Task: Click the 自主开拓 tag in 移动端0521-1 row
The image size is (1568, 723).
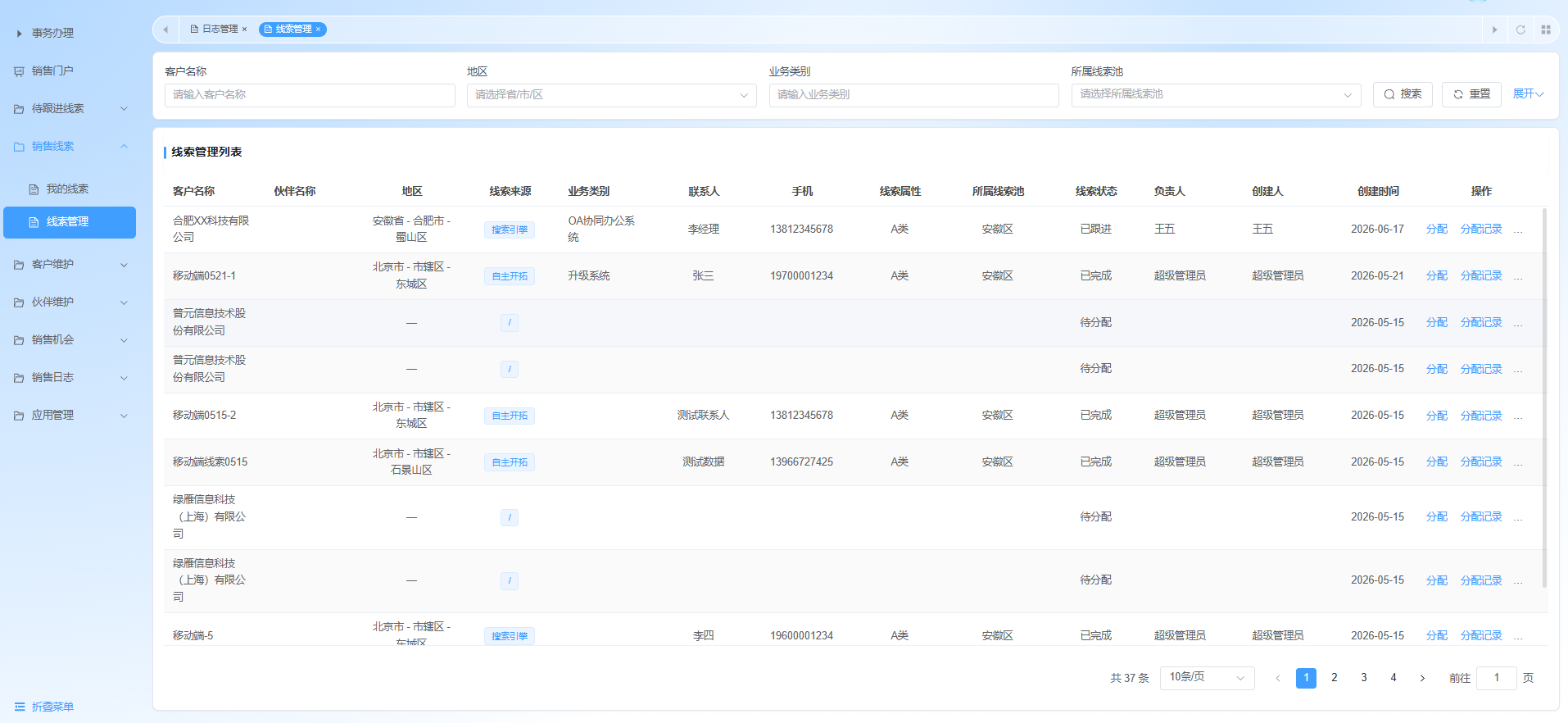Action: [510, 276]
